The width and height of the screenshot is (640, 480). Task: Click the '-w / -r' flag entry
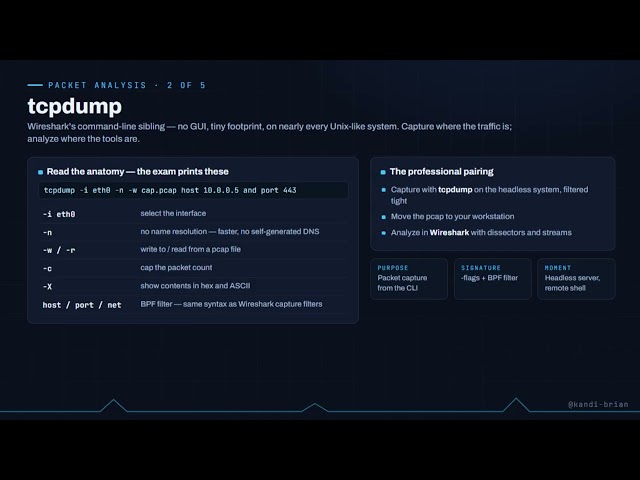(59, 250)
